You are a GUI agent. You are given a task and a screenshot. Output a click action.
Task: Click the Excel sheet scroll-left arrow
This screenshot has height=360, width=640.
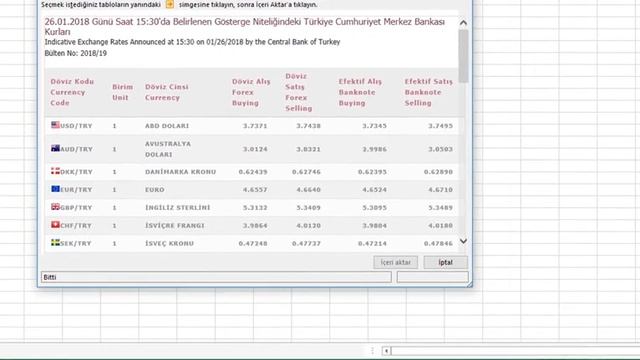386,351
